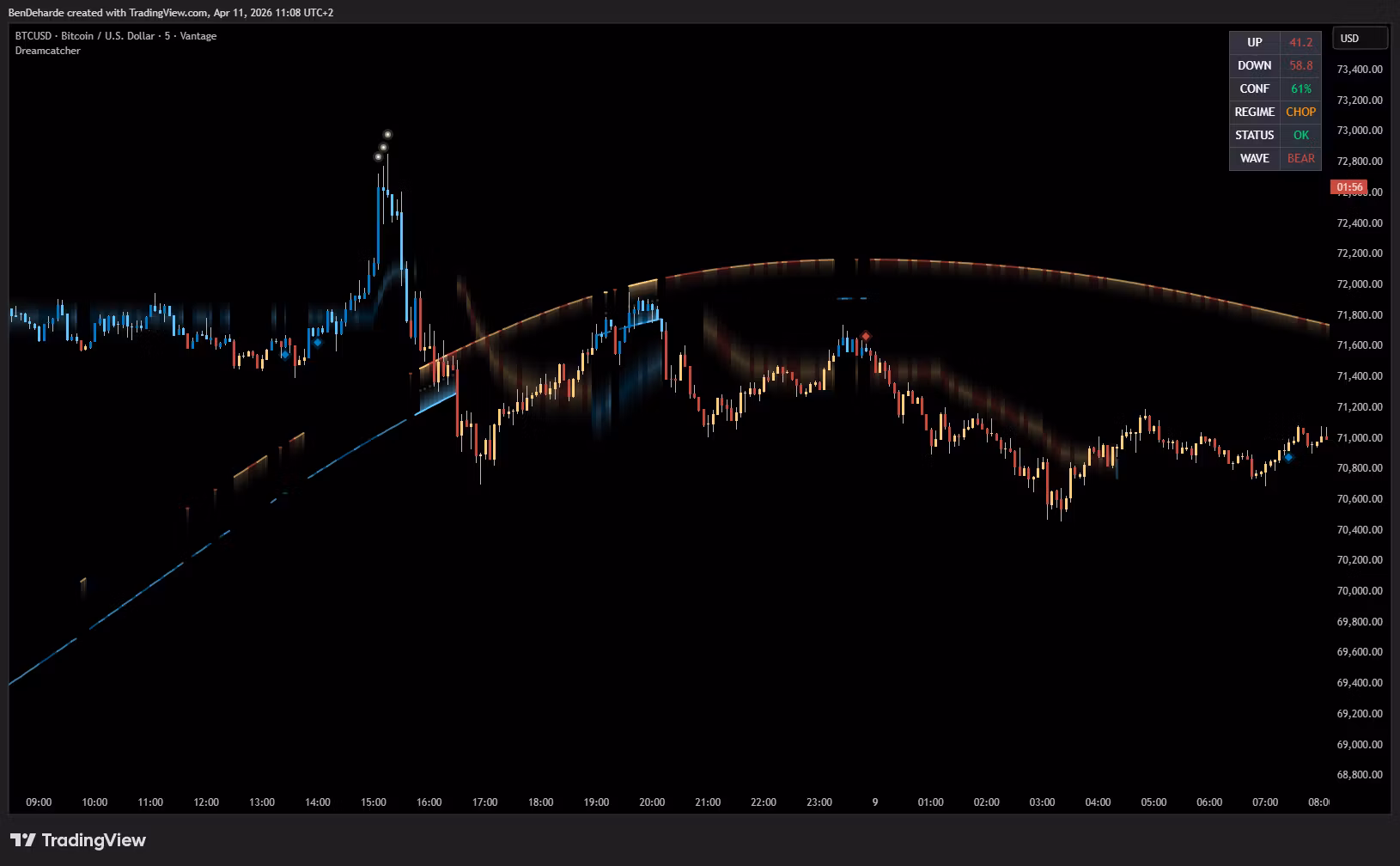Click the 72,000.00 price axis label

1360,284
